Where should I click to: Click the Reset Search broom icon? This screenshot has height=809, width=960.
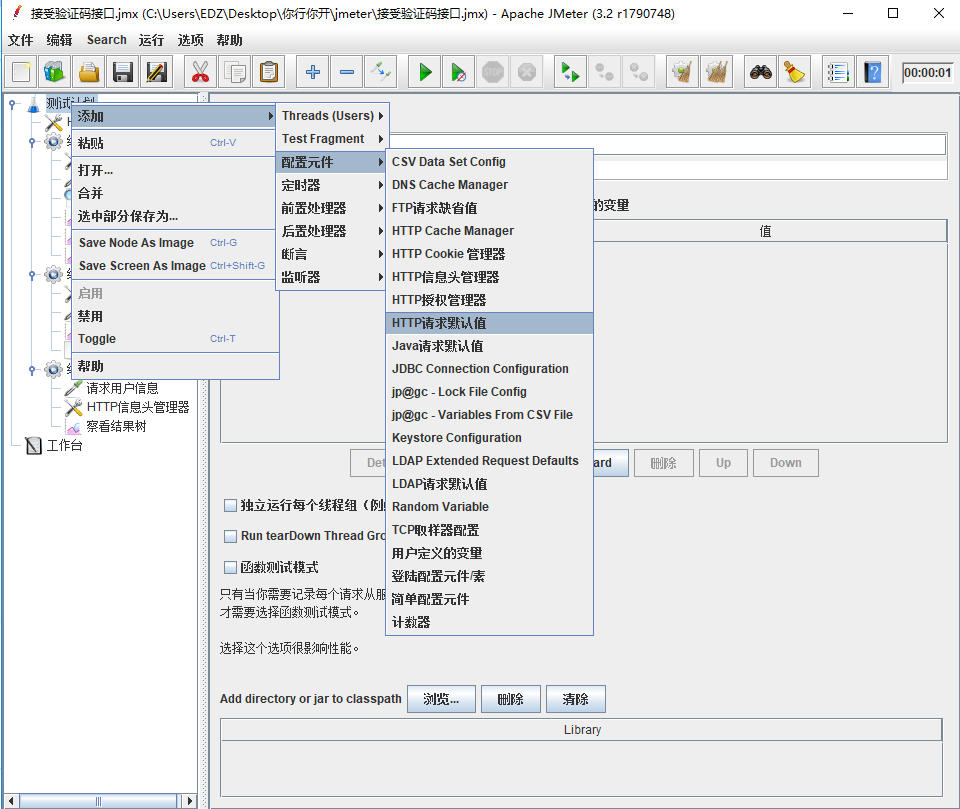tap(795, 72)
